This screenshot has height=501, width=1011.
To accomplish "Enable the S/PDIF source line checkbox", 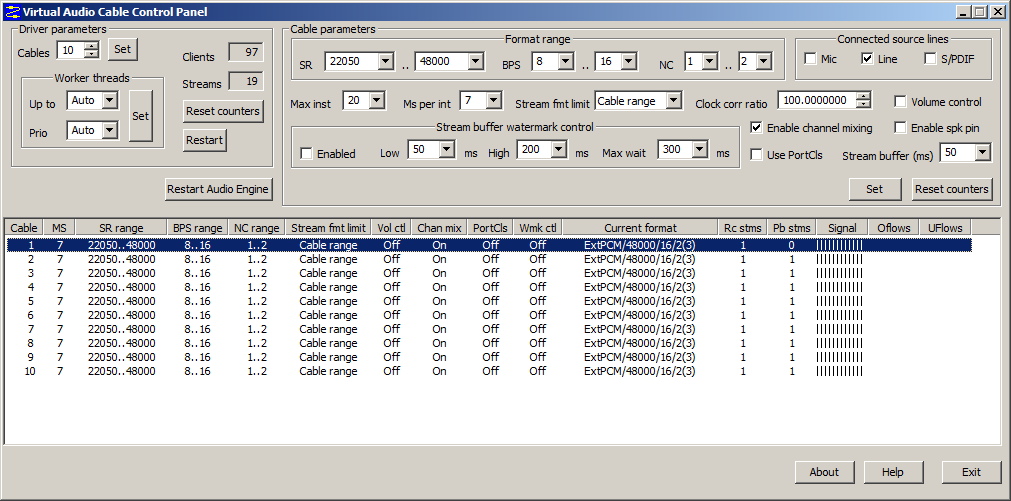I will [x=930, y=59].
